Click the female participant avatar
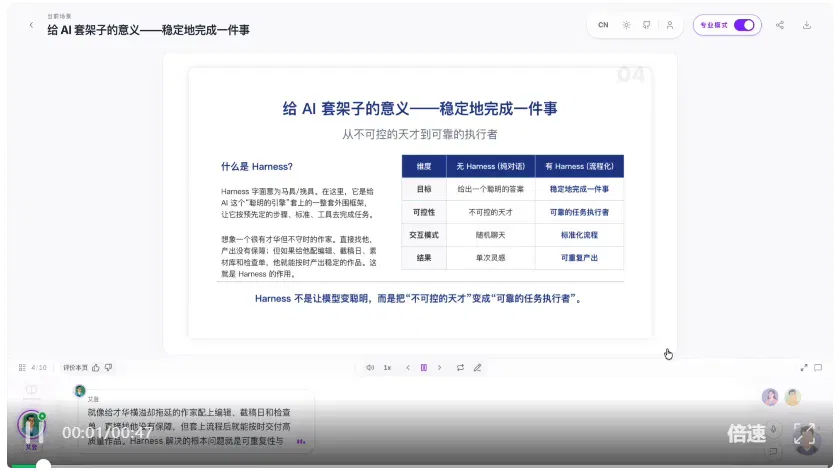The width and height of the screenshot is (835, 471). click(x=770, y=397)
